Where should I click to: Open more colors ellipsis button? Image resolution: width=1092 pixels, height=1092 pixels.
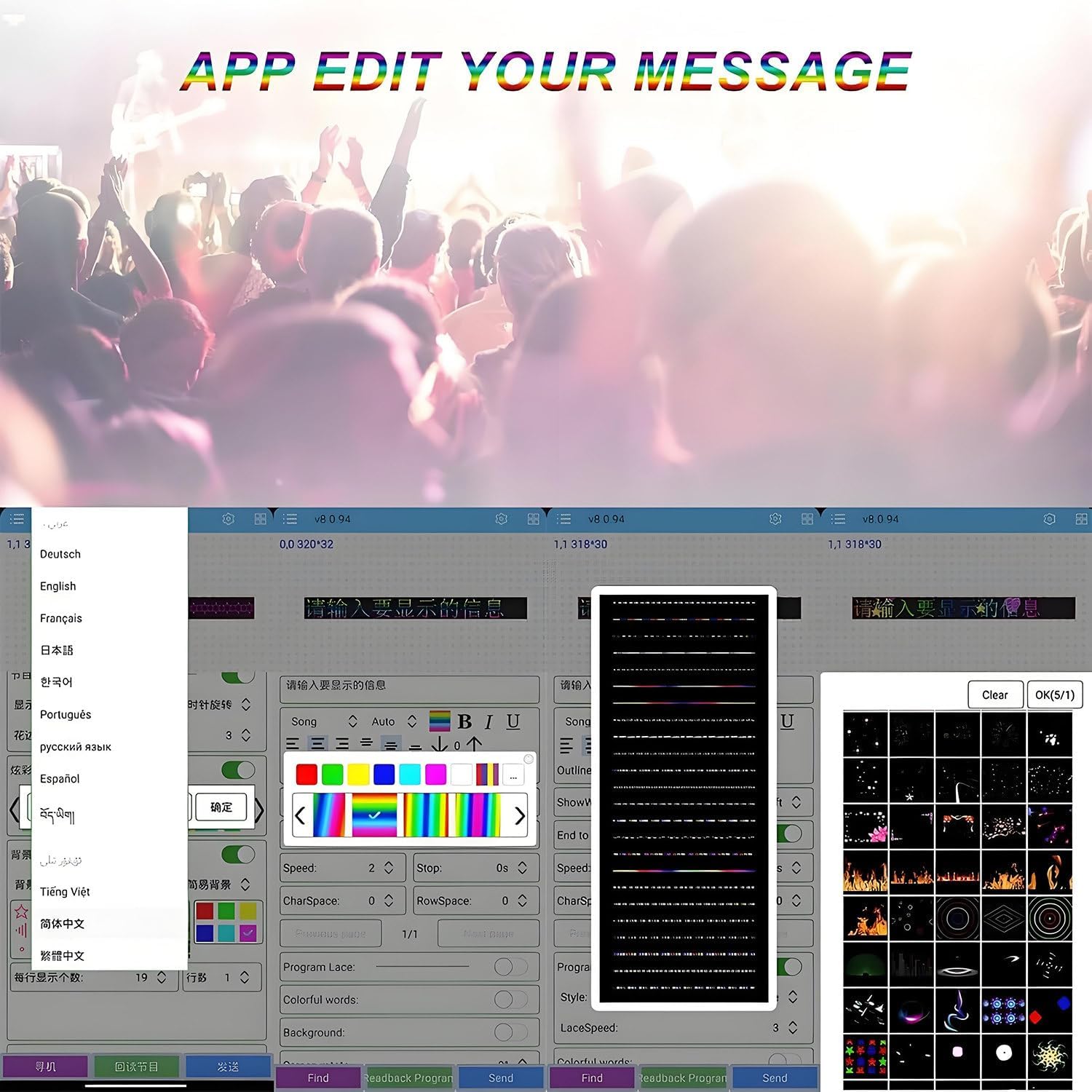coord(513,775)
